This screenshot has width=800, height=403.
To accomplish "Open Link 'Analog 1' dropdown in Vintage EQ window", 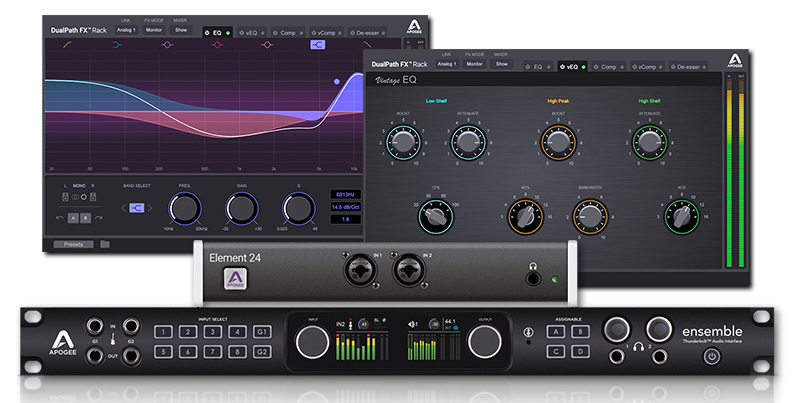I will 446,64.
